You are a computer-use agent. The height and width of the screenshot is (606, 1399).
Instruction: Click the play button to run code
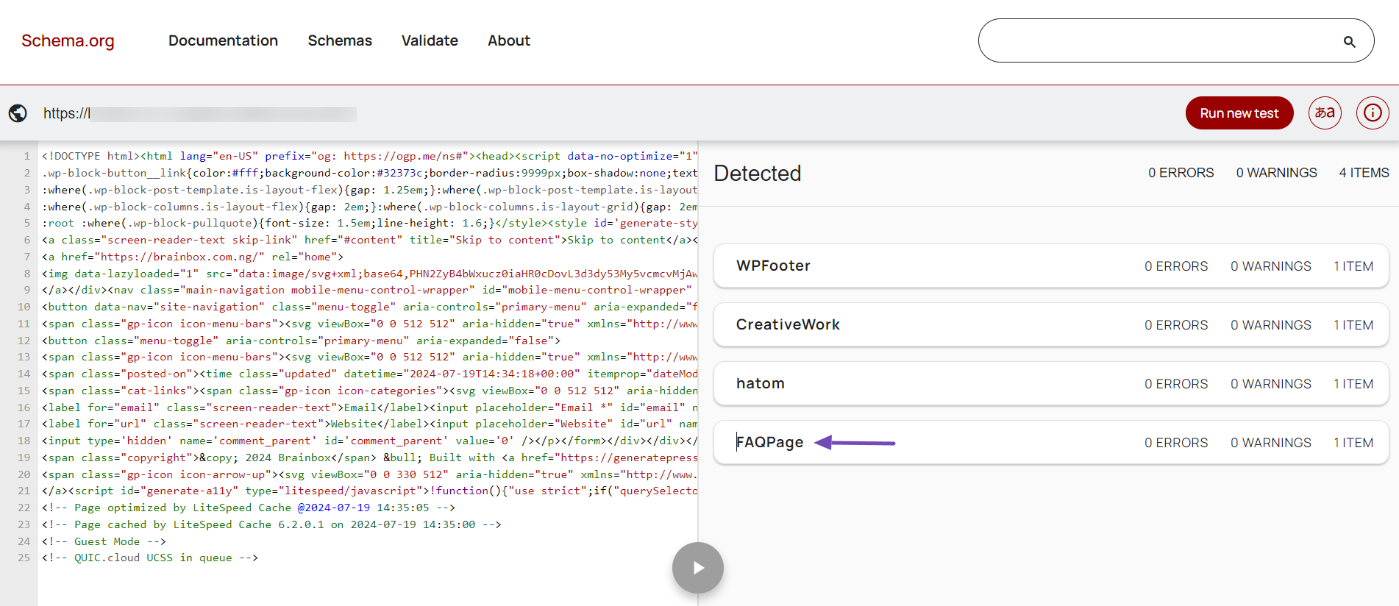pyautogui.click(x=698, y=568)
